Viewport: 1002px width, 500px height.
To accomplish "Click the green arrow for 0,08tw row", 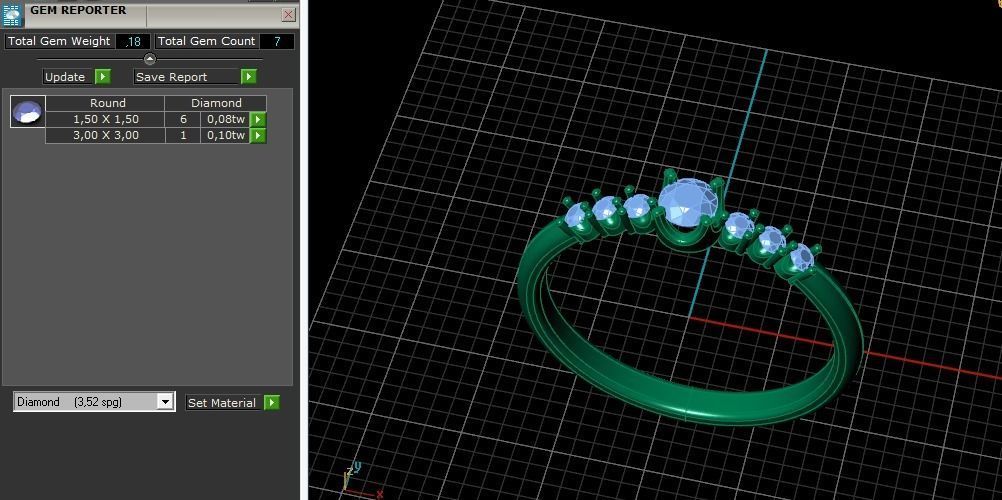I will (258, 119).
